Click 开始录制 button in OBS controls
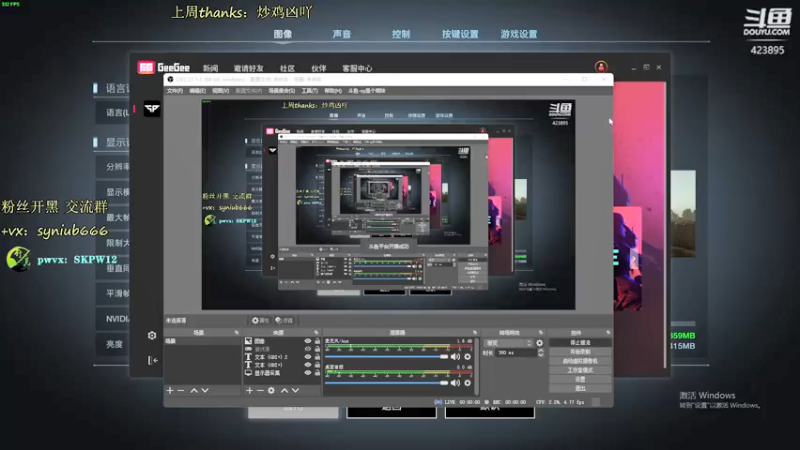This screenshot has width=800, height=450. [580, 352]
